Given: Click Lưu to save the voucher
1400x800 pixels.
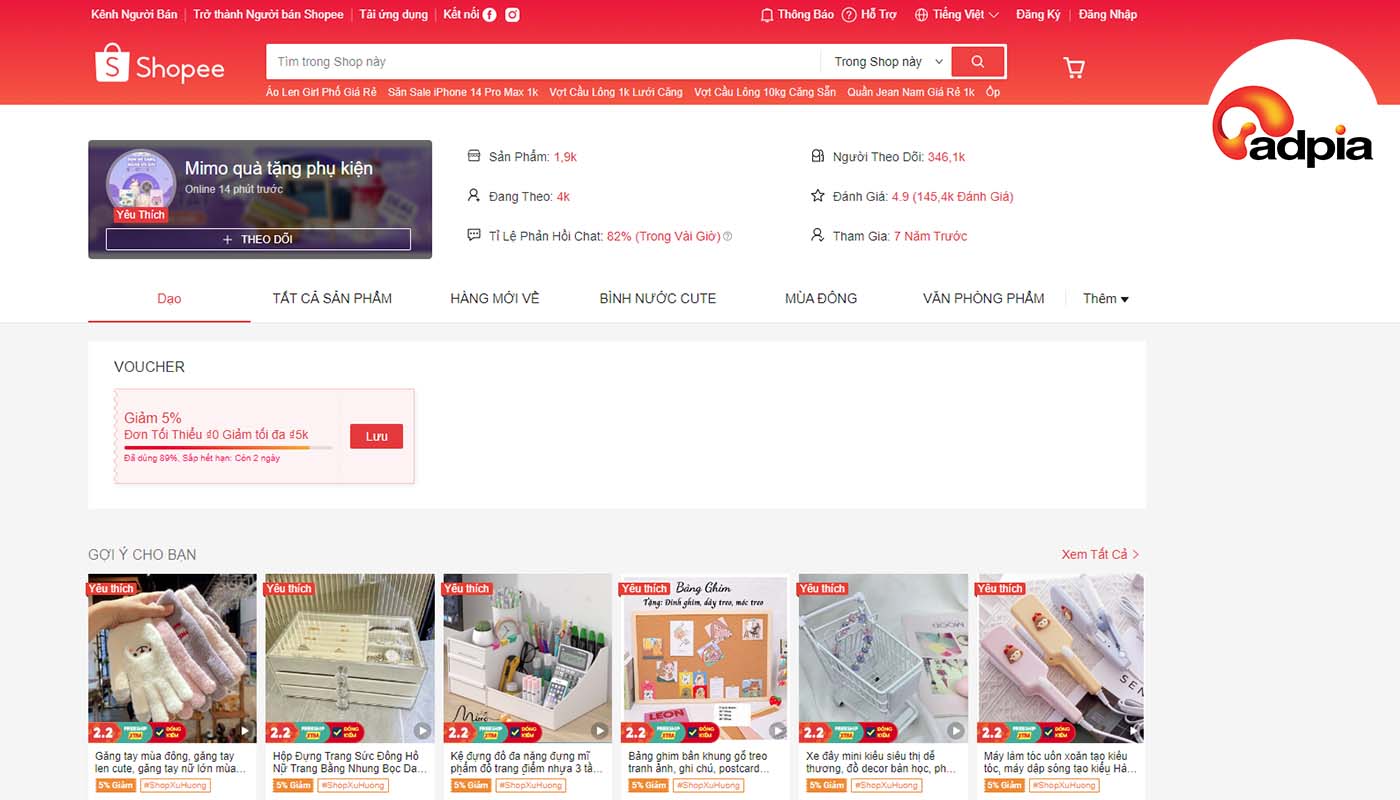Looking at the screenshot, I should click(376, 436).
